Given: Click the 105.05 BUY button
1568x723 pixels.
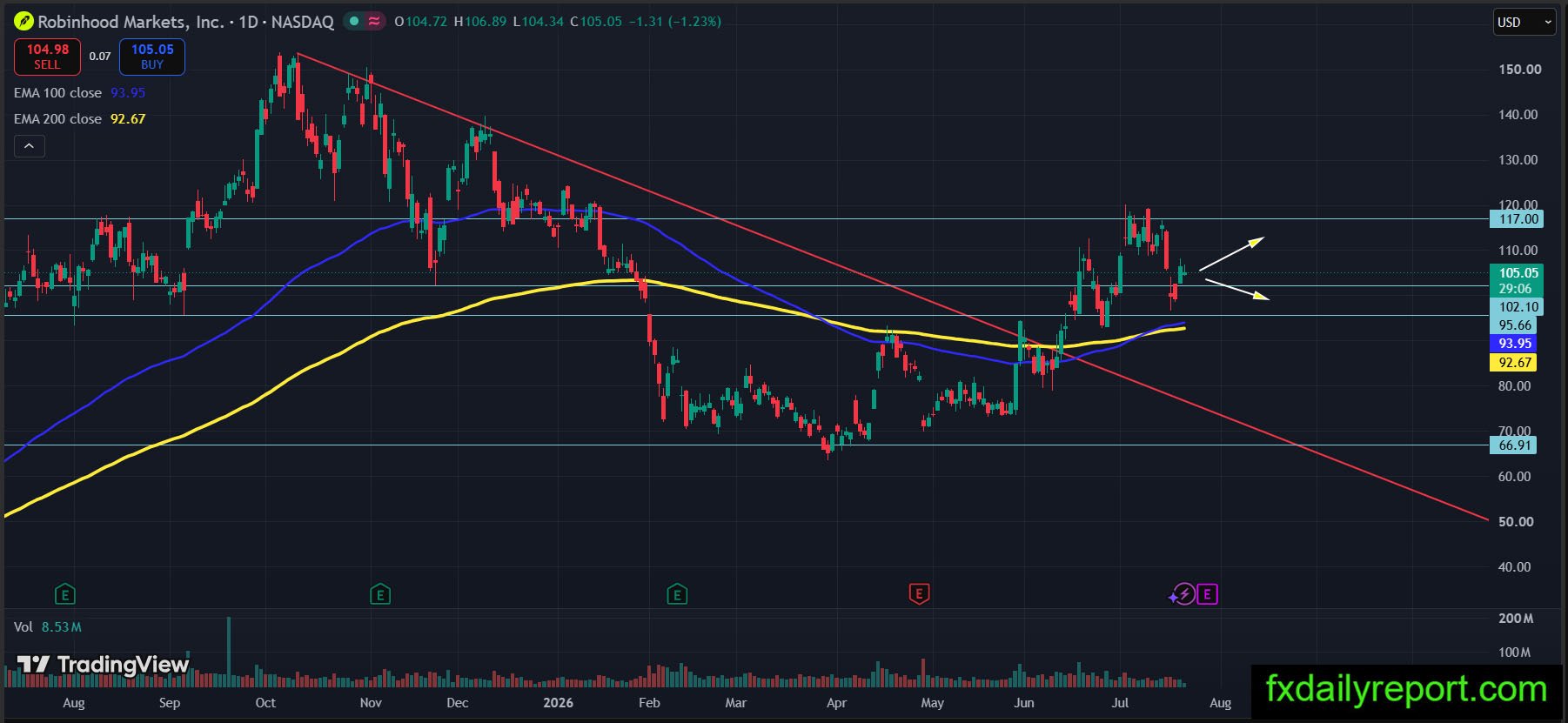Looking at the screenshot, I should tap(152, 57).
